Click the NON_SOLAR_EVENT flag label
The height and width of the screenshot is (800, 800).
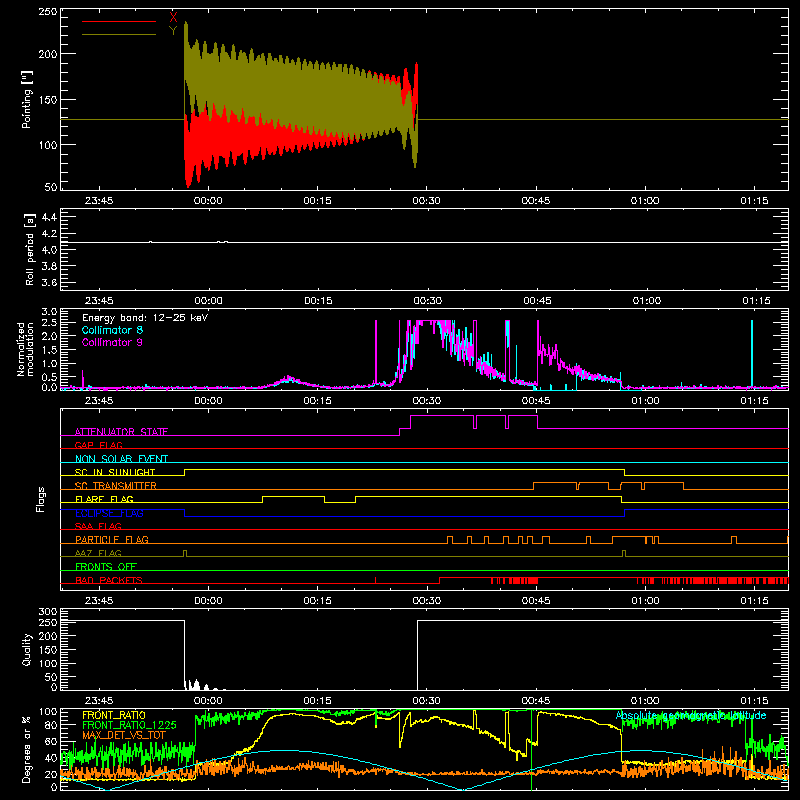click(x=121, y=459)
